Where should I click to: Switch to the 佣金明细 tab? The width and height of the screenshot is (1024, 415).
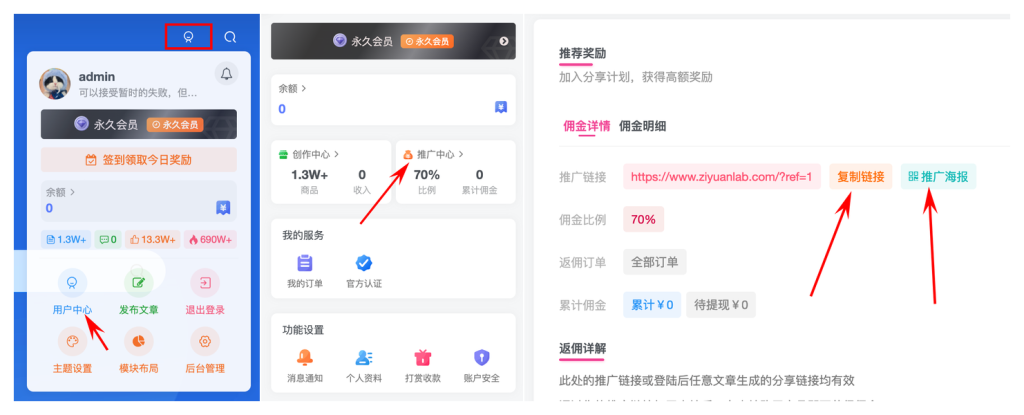click(x=643, y=126)
